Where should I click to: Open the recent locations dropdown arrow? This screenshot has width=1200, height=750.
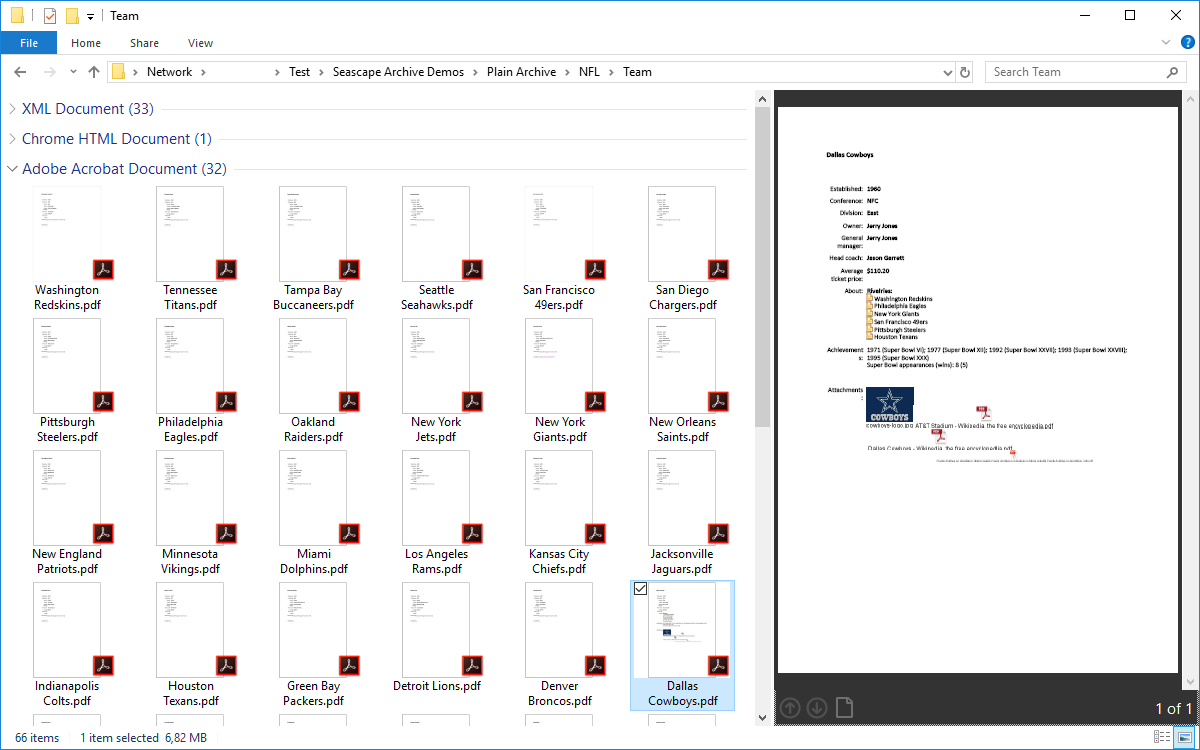click(71, 72)
